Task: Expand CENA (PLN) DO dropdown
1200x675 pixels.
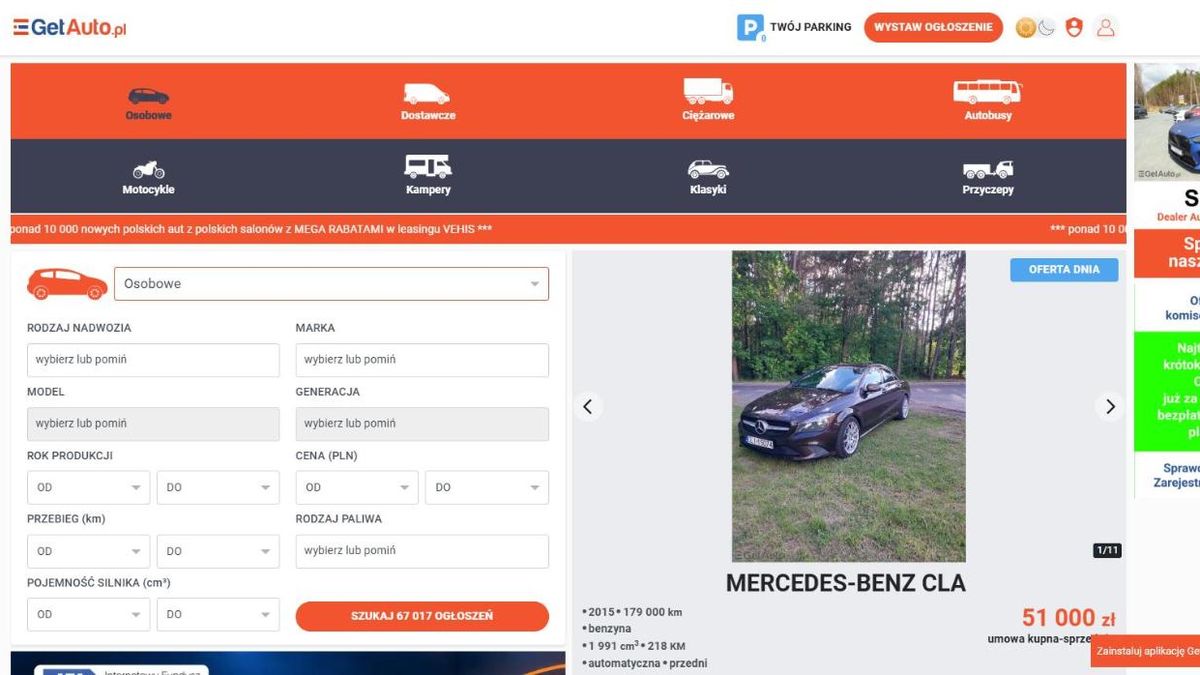Action: point(487,488)
